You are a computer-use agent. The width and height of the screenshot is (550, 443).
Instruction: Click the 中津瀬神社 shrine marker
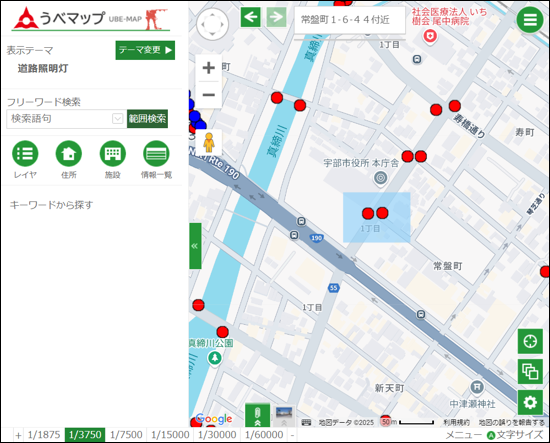coord(476,387)
